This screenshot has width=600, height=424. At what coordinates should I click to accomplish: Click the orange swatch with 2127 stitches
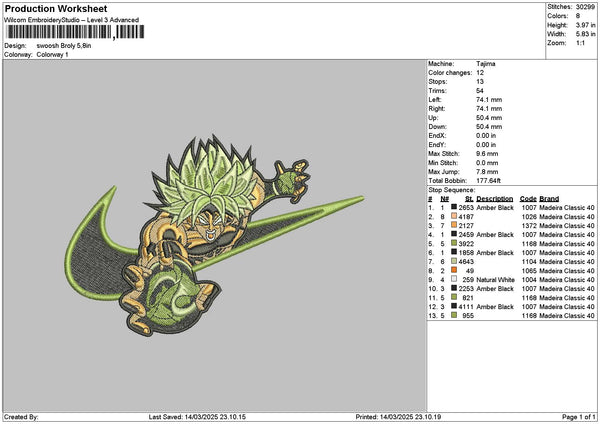point(455,225)
